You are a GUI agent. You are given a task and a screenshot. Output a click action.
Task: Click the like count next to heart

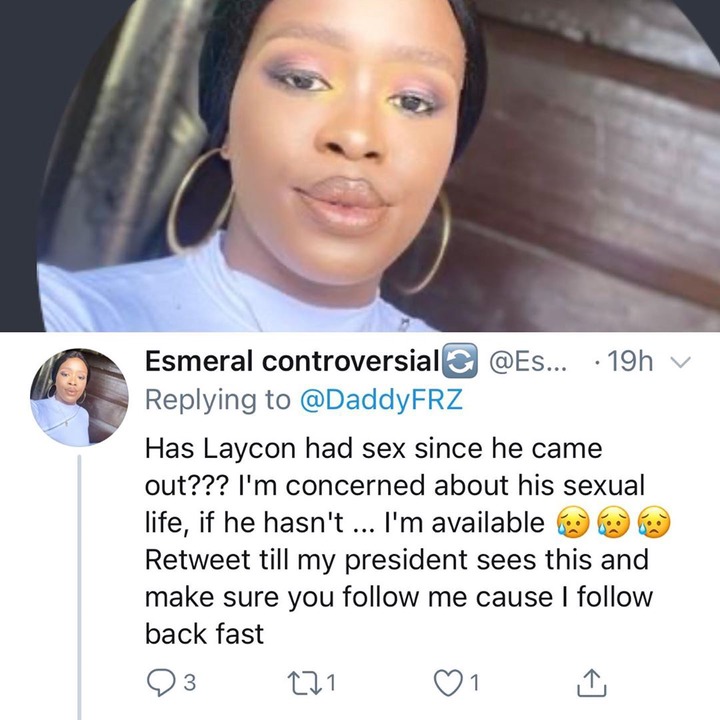tap(475, 683)
